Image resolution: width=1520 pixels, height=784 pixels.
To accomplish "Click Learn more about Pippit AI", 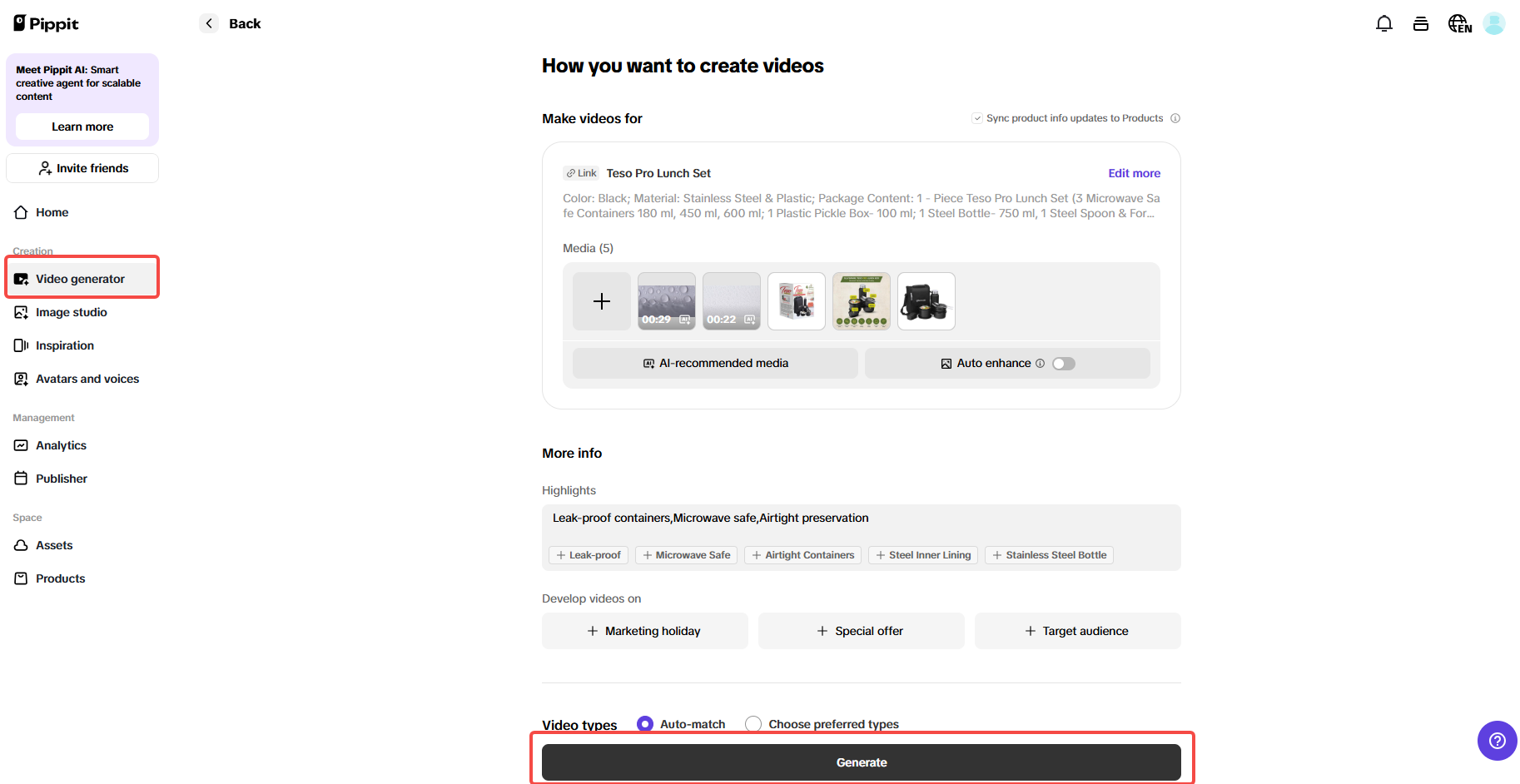I will 82,127.
